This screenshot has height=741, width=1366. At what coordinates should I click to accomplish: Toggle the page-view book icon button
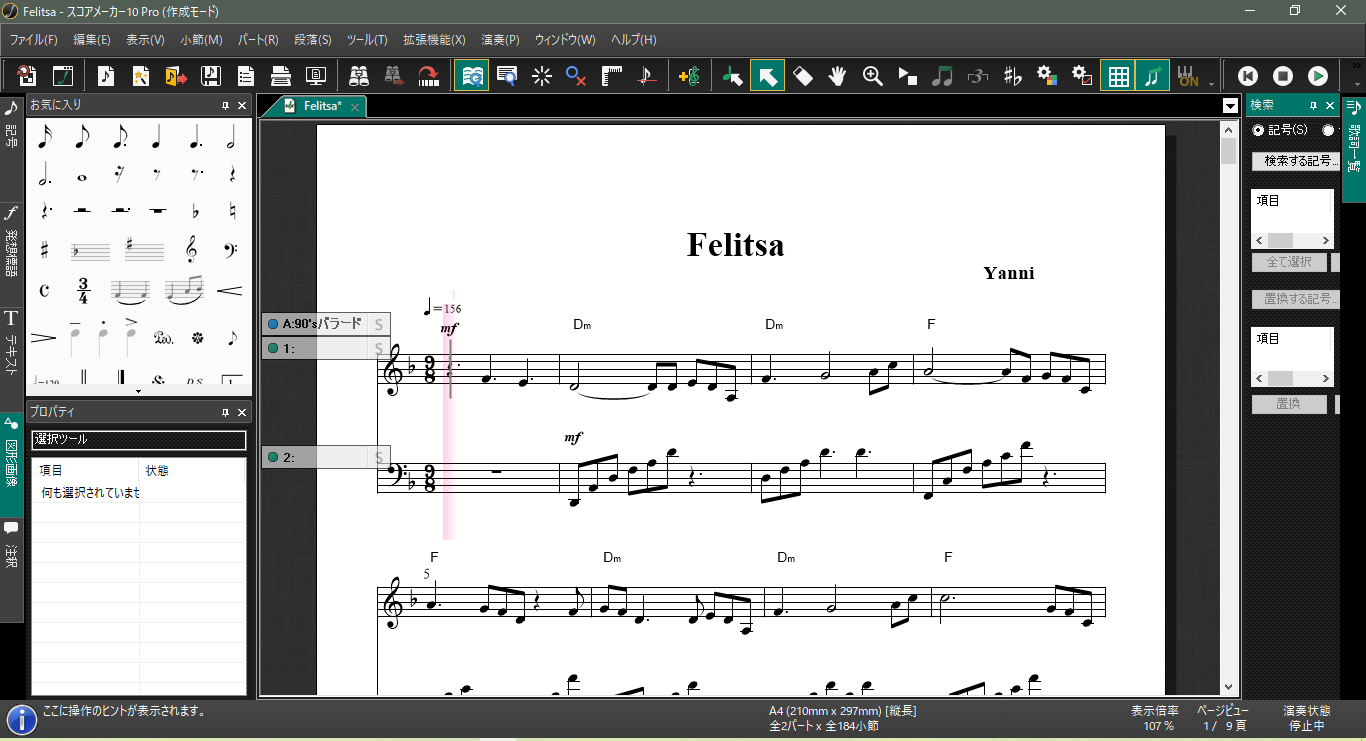click(x=471, y=76)
